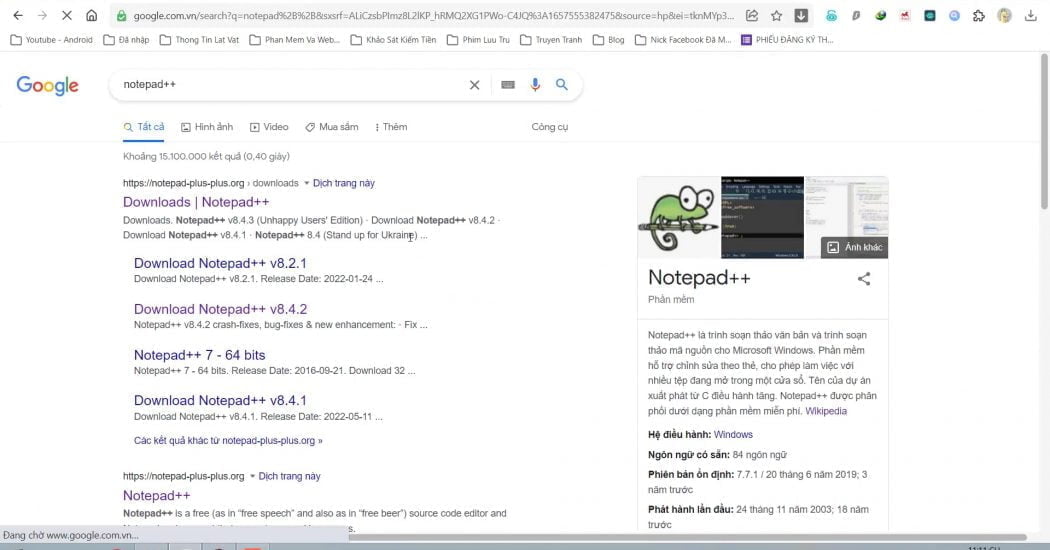Open the grey feather extension icon
This screenshot has height=550, width=1050.
coord(856,15)
